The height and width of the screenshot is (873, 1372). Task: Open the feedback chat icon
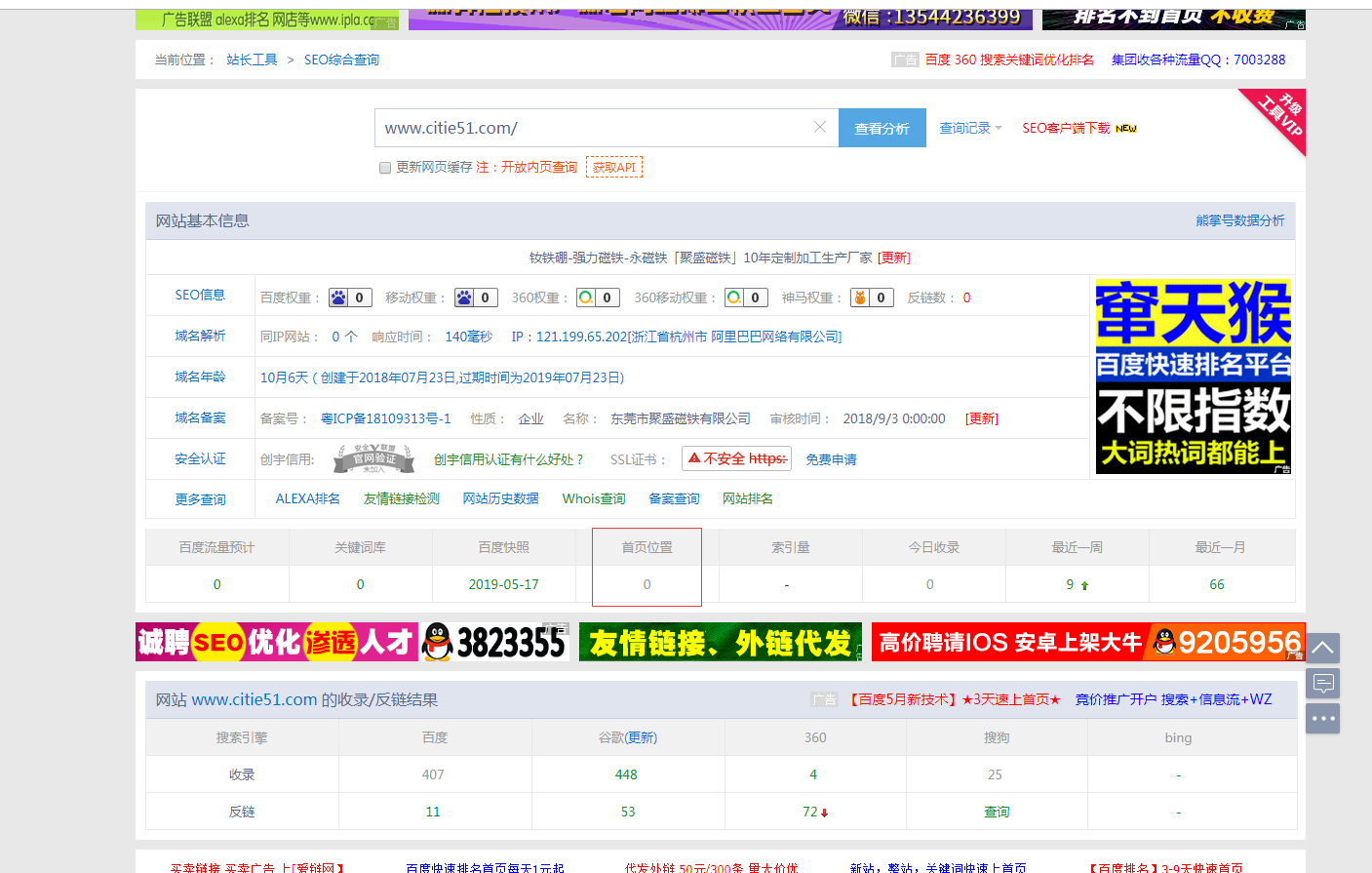point(1322,683)
